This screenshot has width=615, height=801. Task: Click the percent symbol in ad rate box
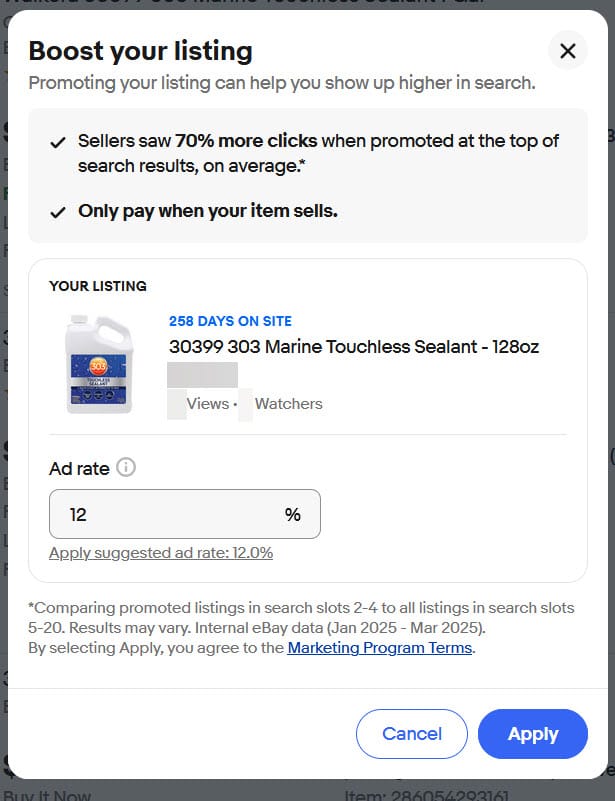[292, 515]
